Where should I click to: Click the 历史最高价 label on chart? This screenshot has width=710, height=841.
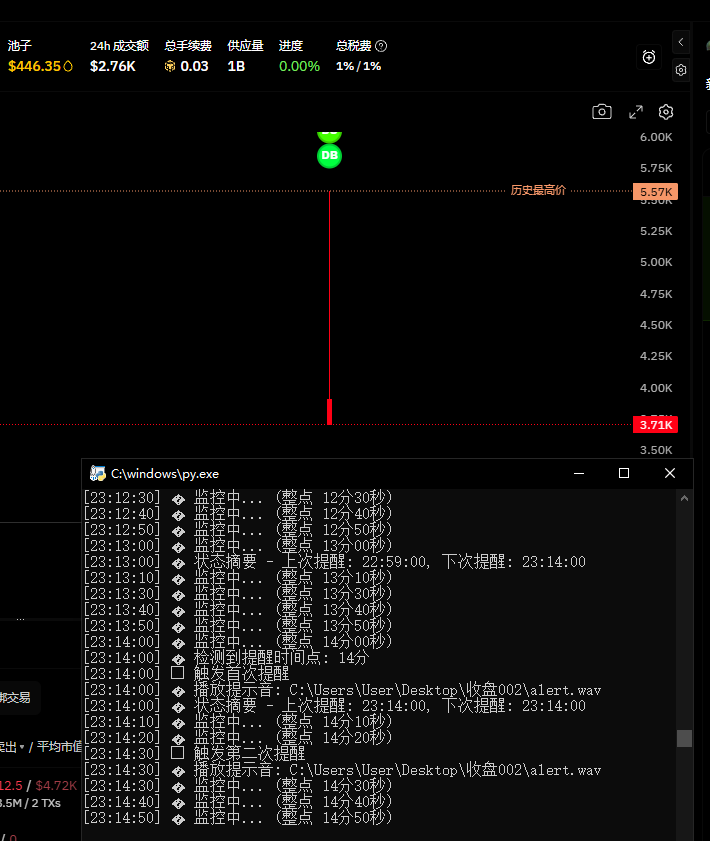click(538, 190)
